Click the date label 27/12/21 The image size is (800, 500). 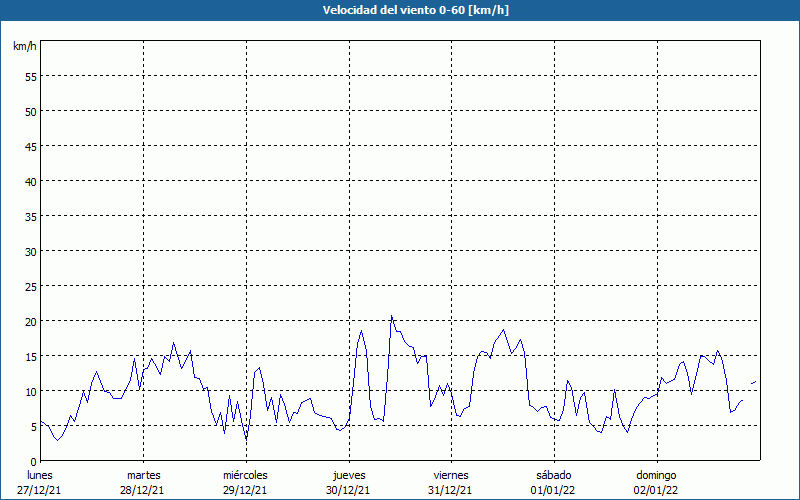(x=39, y=490)
